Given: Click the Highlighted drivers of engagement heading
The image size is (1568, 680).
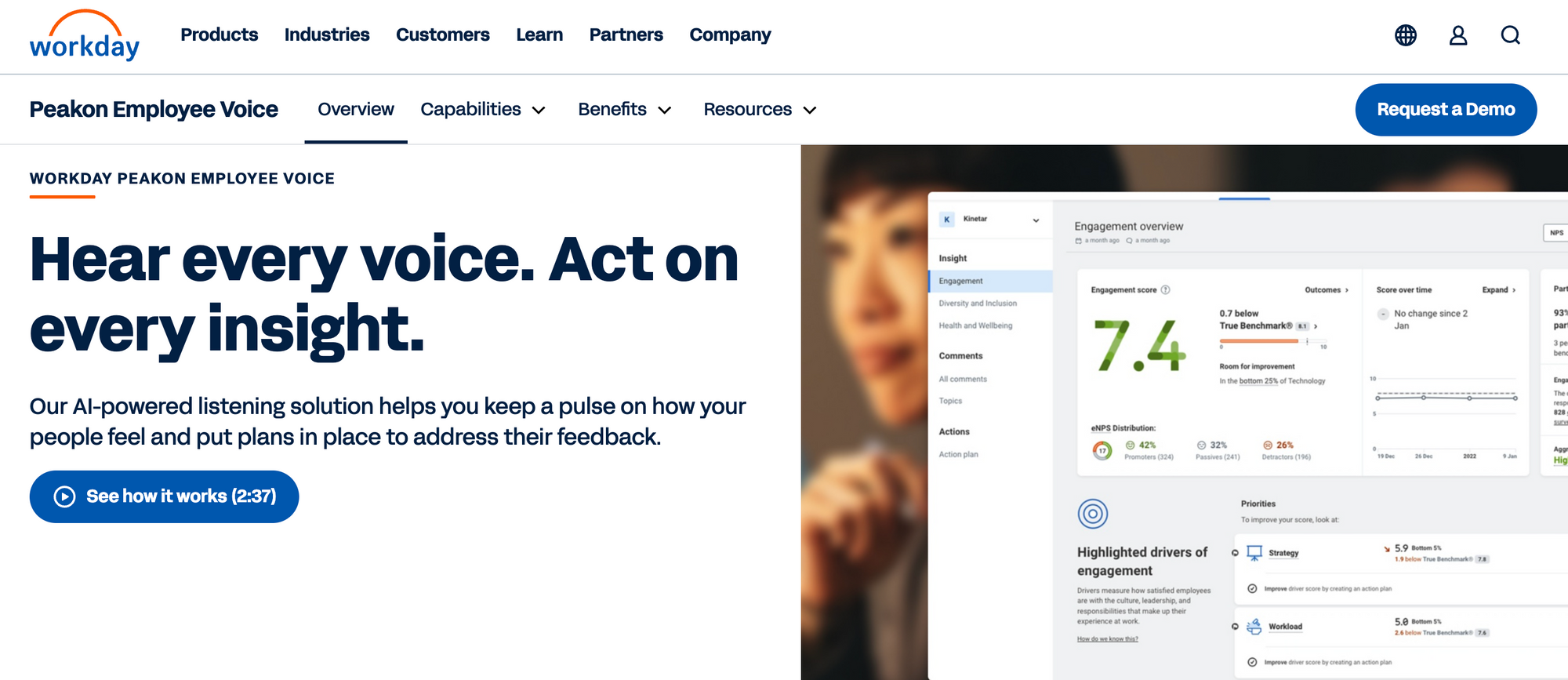Looking at the screenshot, I should pos(1142,562).
